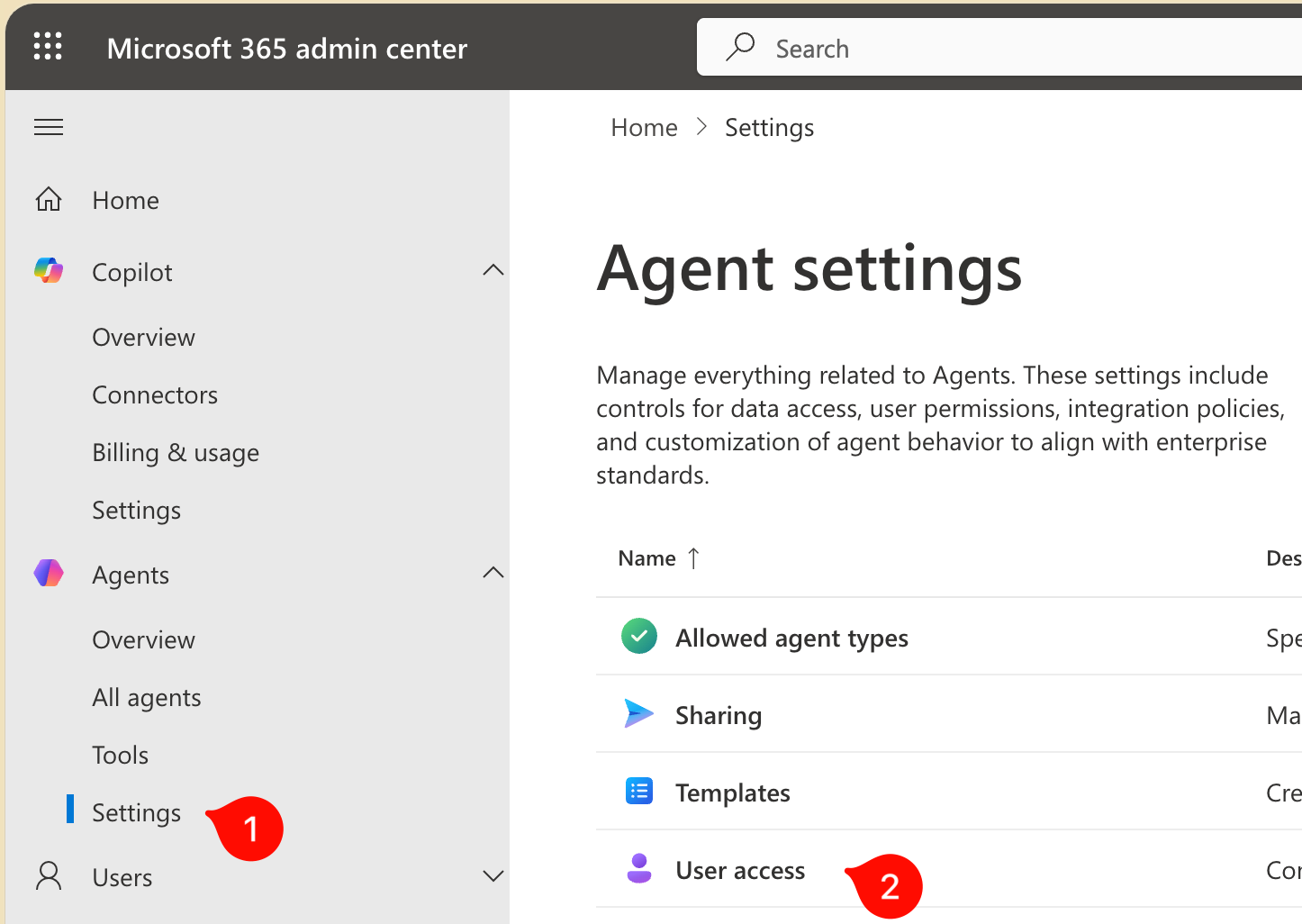Click the Copilot logo icon
The image size is (1302, 924).
click(x=49, y=270)
